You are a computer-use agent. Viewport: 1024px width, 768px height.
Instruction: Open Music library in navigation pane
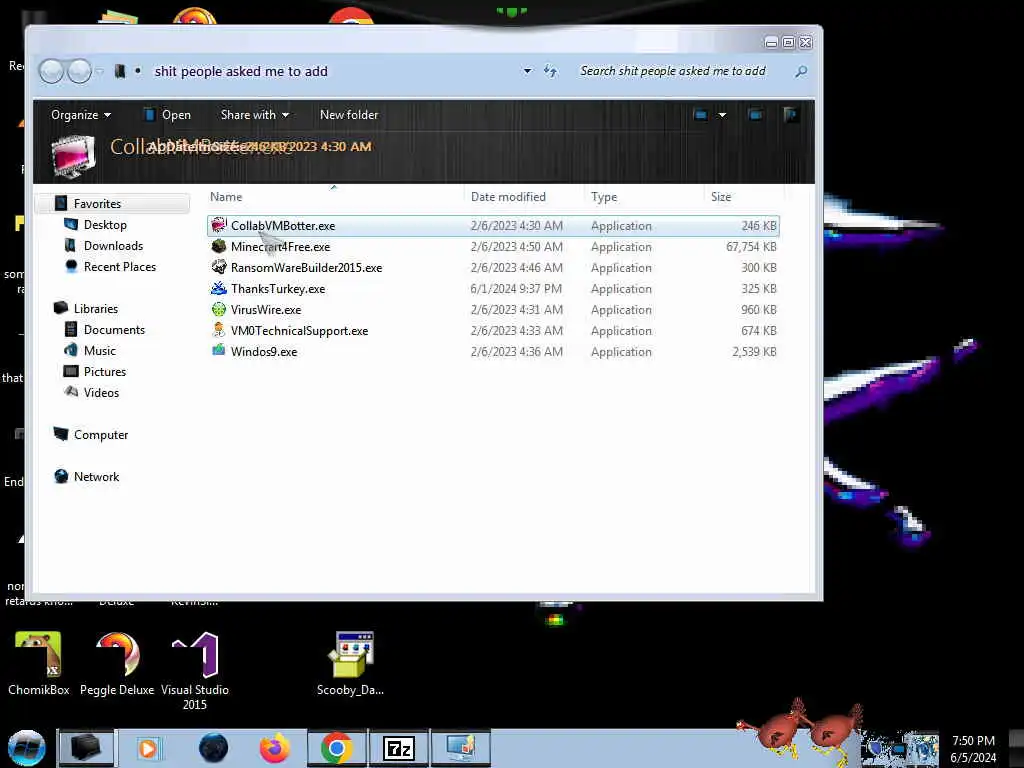coord(99,351)
